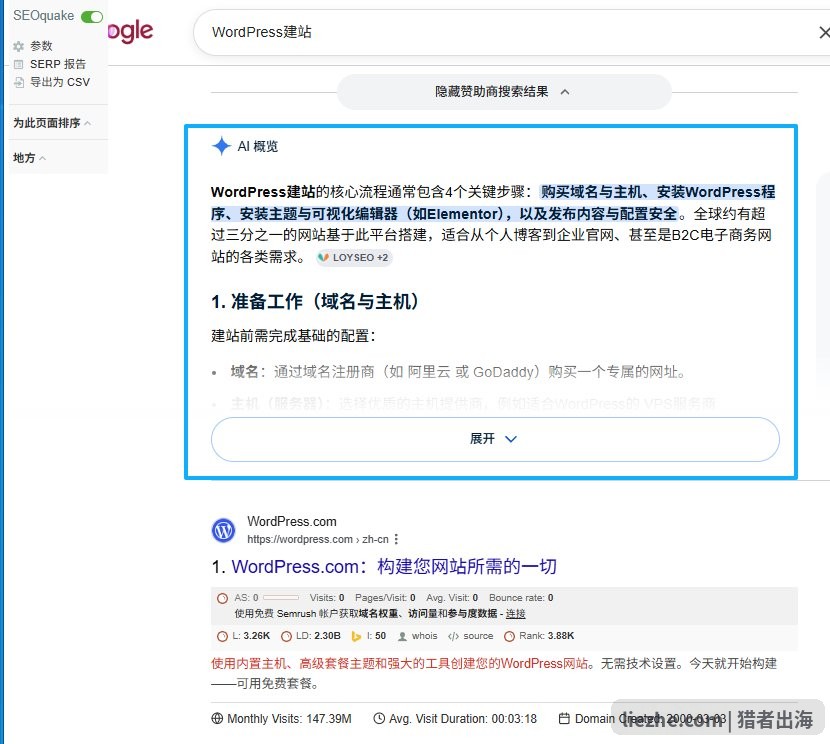Click the 连接 Semrush link
Screen dimensions: 830x744
[515, 614]
